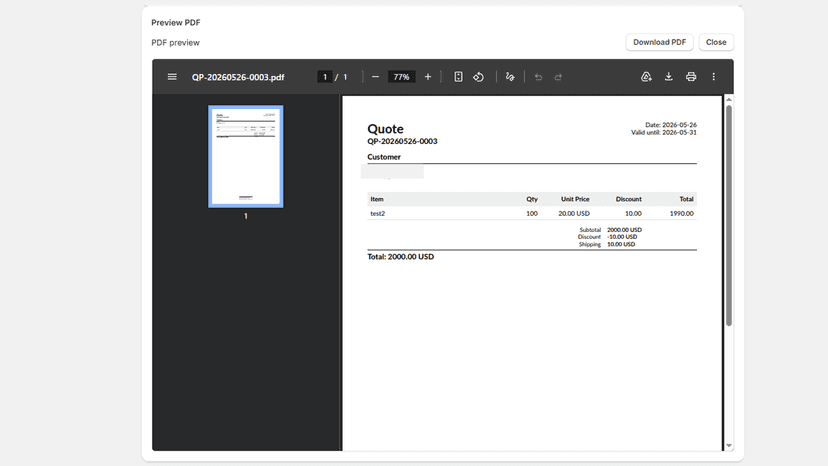Click quote number QP-20260526-0003 in document
This screenshot has height=466, width=828.
point(402,141)
